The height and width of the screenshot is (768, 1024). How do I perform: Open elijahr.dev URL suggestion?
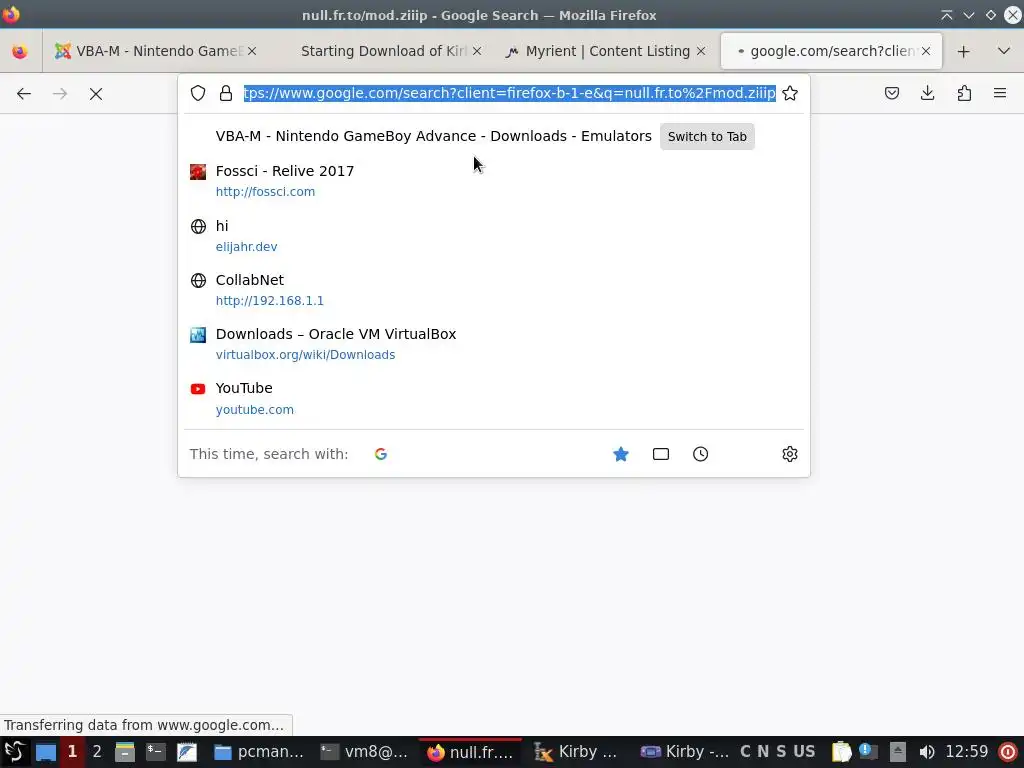coord(246,247)
